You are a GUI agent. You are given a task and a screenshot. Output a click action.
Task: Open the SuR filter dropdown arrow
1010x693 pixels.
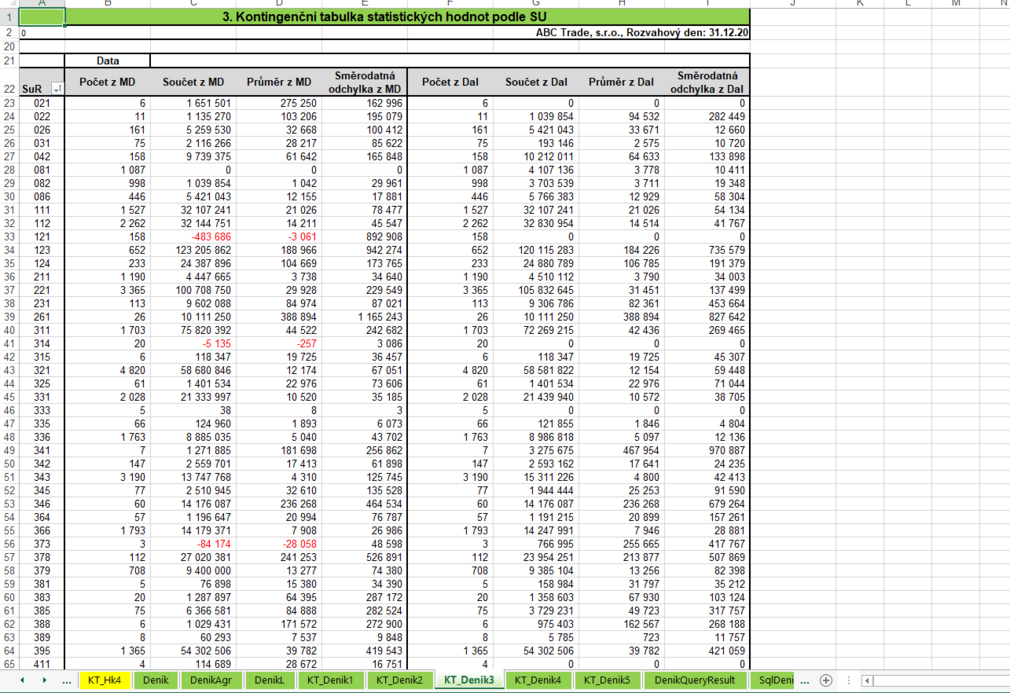click(x=57, y=89)
